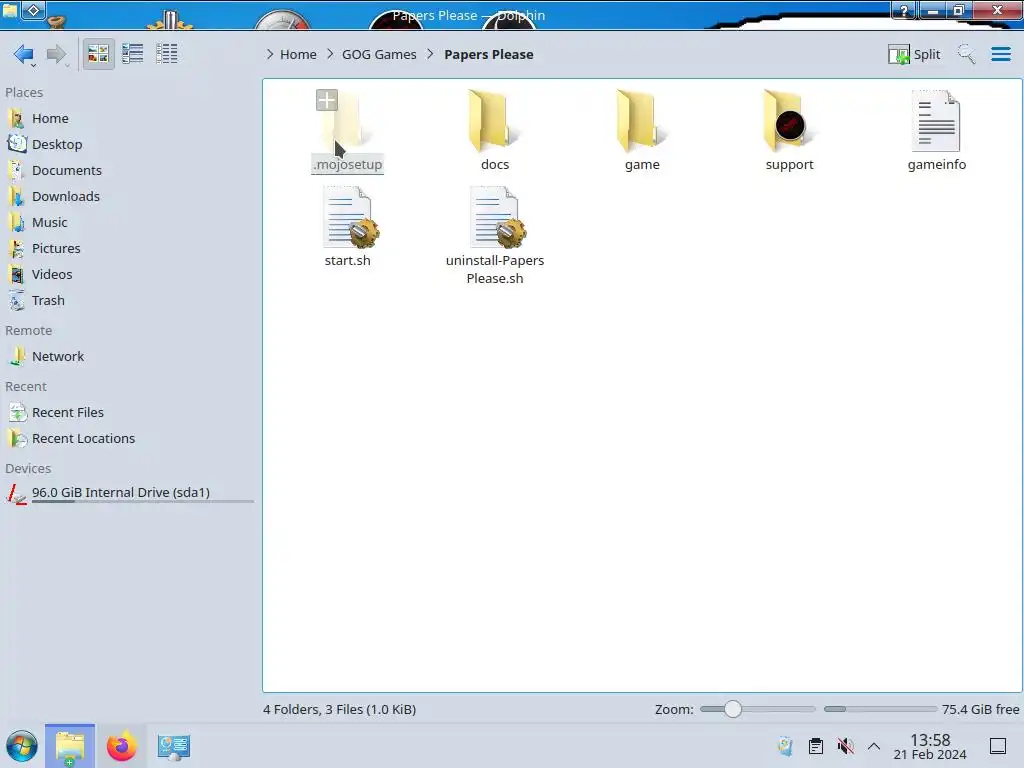This screenshot has width=1024, height=768.
Task: Go back with the blue back arrow
Action: 24,54
